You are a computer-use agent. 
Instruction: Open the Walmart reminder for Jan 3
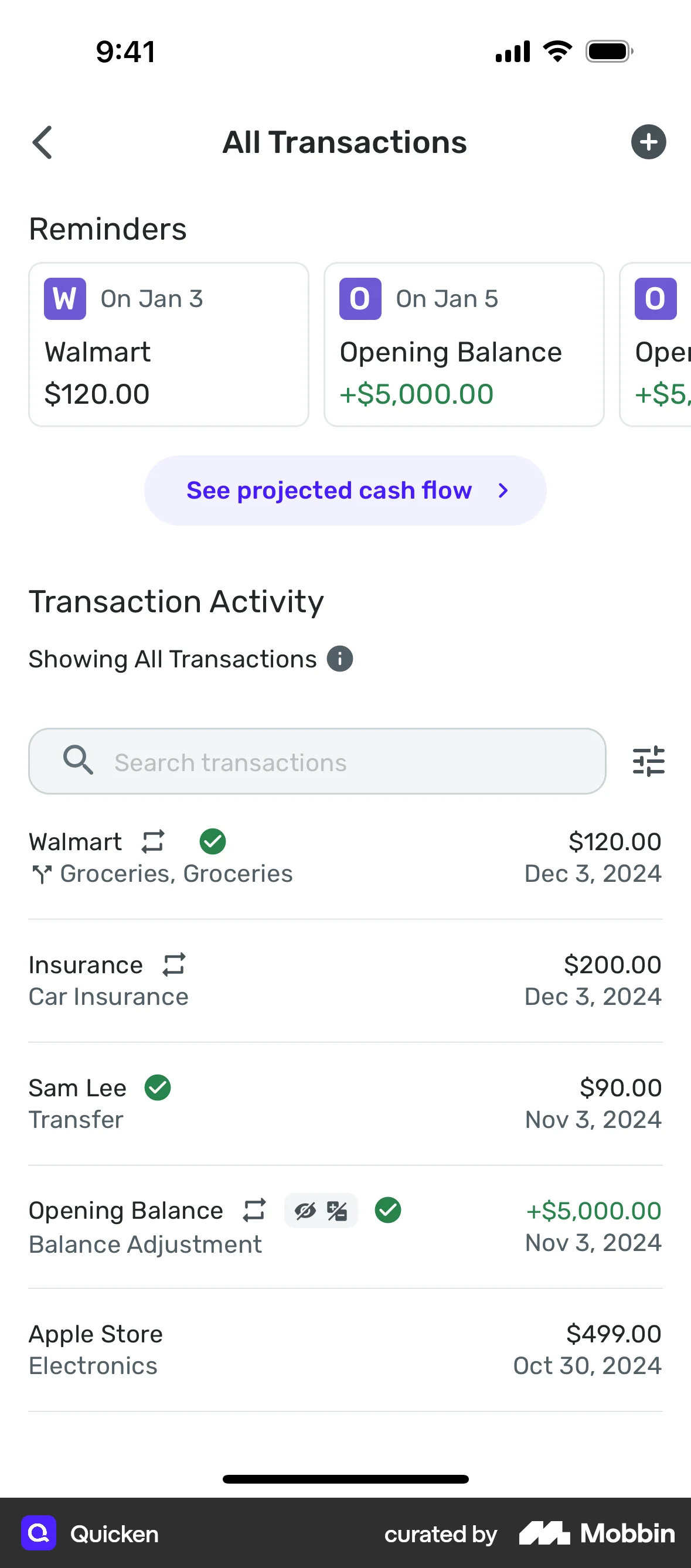click(169, 345)
